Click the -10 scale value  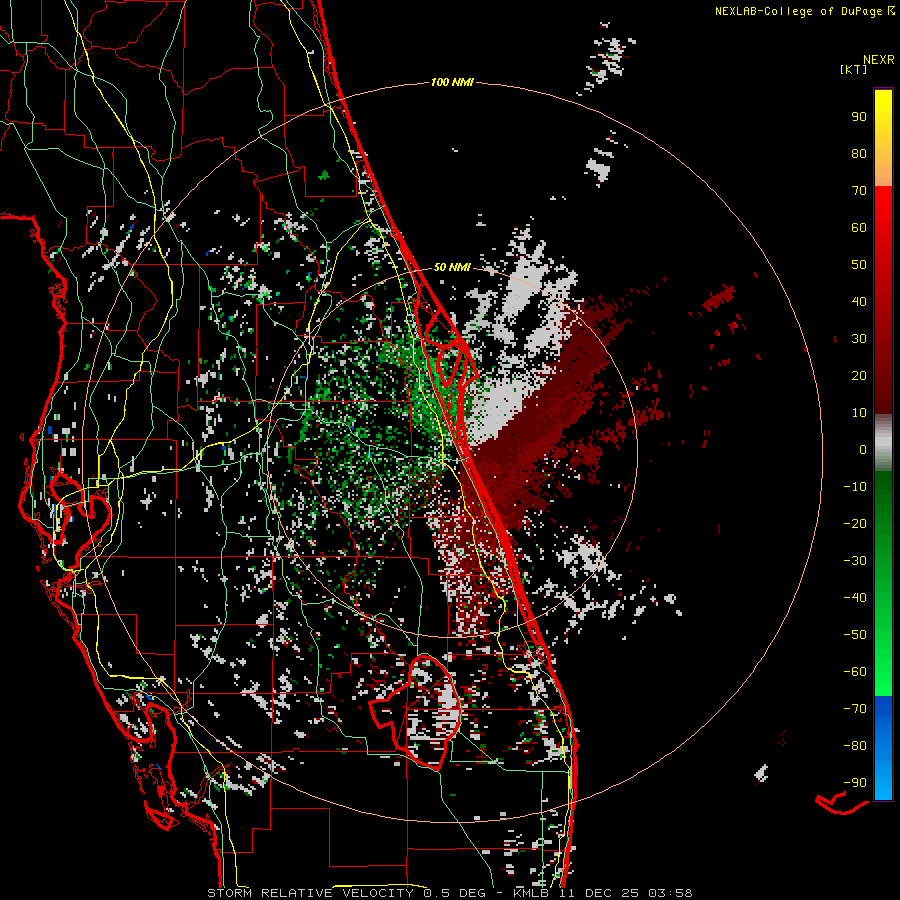[x=855, y=487]
